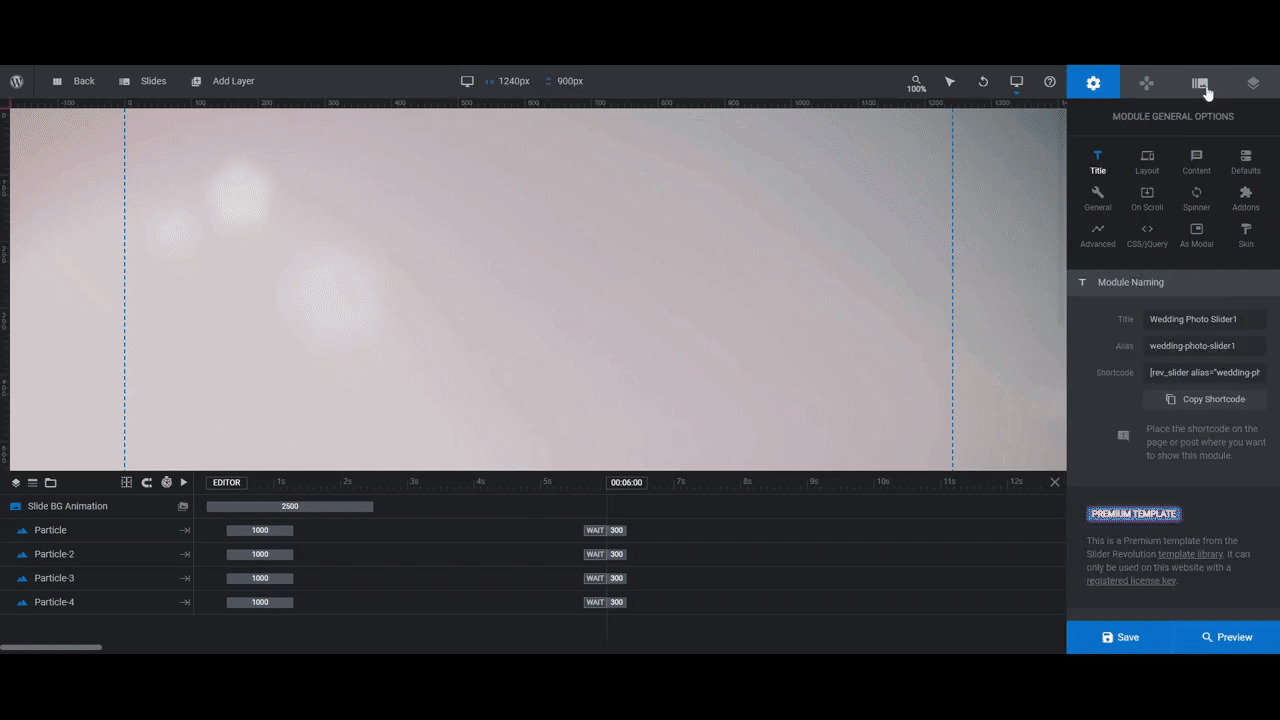Screen dimensions: 1280x720
Task: Click the Back button
Action: point(73,81)
